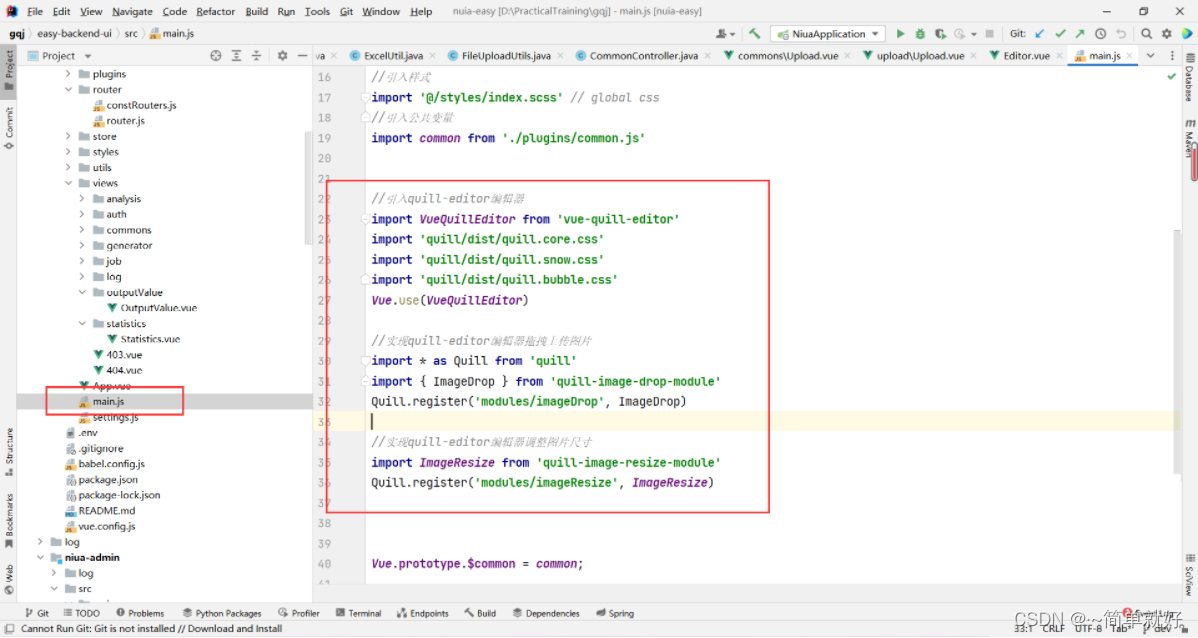The width and height of the screenshot is (1198, 638).
Task: Open the NiuaApplication run configuration dropdown
Action: click(x=827, y=34)
